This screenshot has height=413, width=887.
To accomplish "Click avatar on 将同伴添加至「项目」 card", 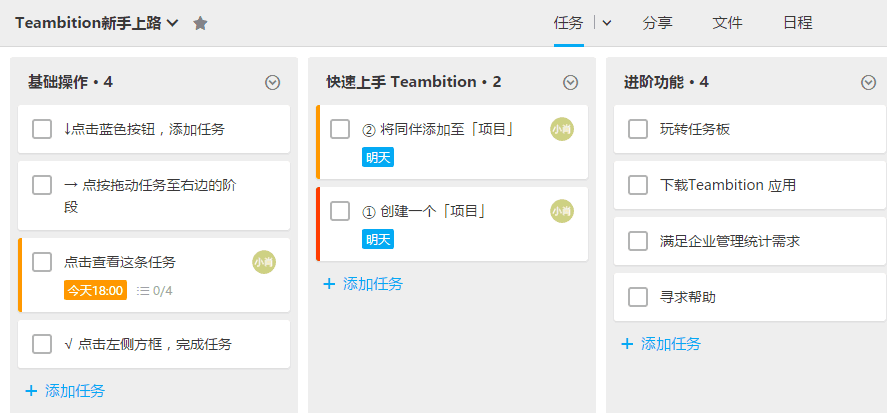I will coord(561,129).
